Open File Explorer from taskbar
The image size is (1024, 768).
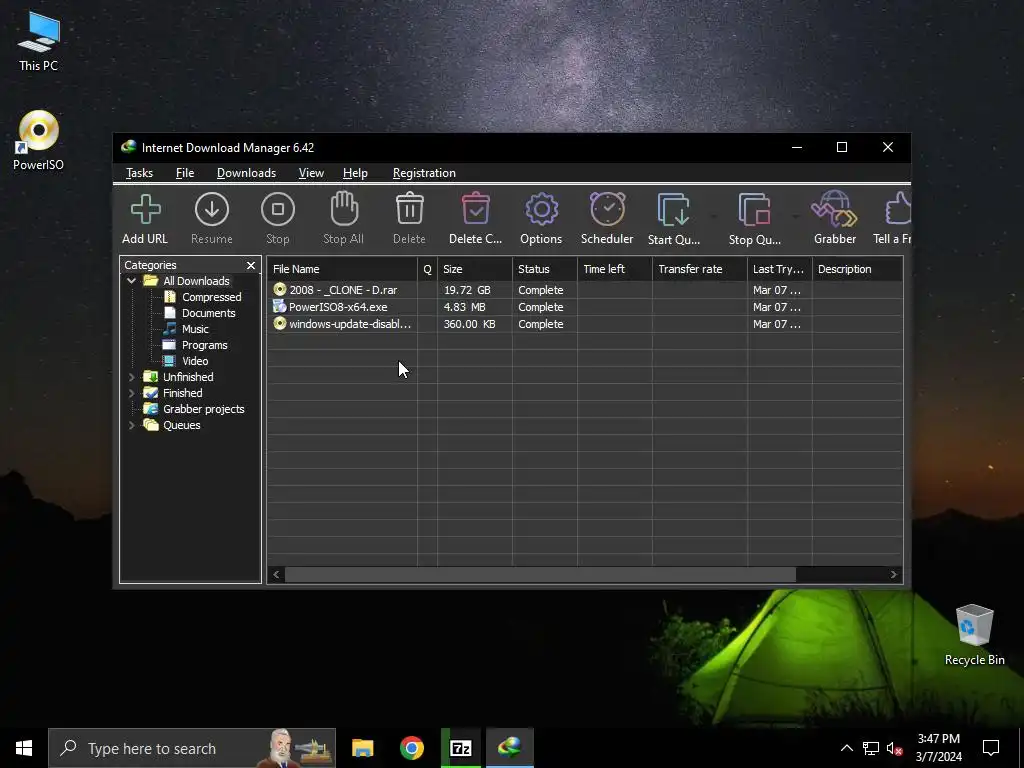click(362, 748)
